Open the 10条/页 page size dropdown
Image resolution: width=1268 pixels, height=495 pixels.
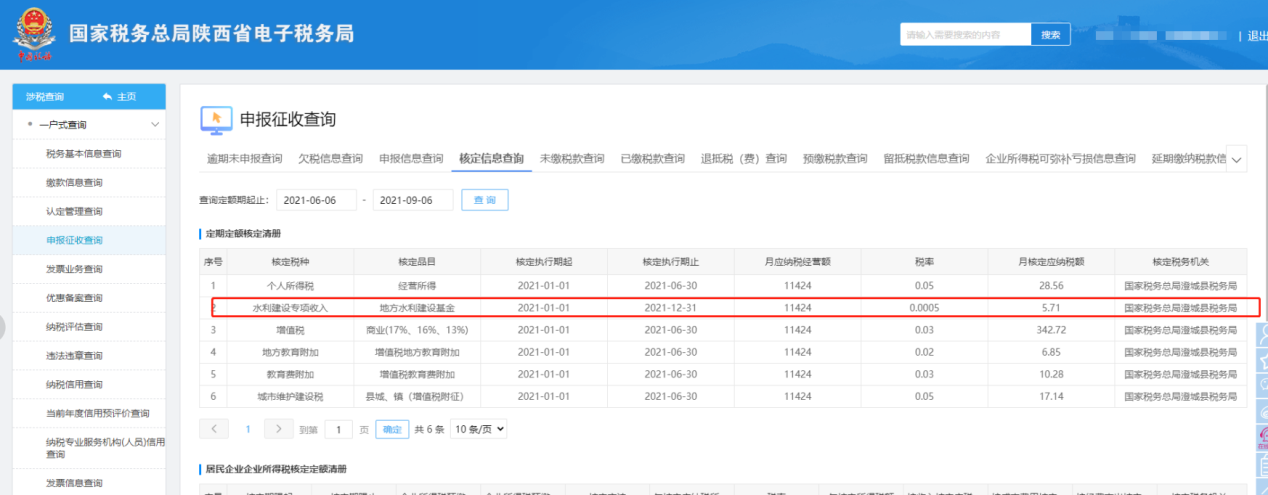point(479,429)
